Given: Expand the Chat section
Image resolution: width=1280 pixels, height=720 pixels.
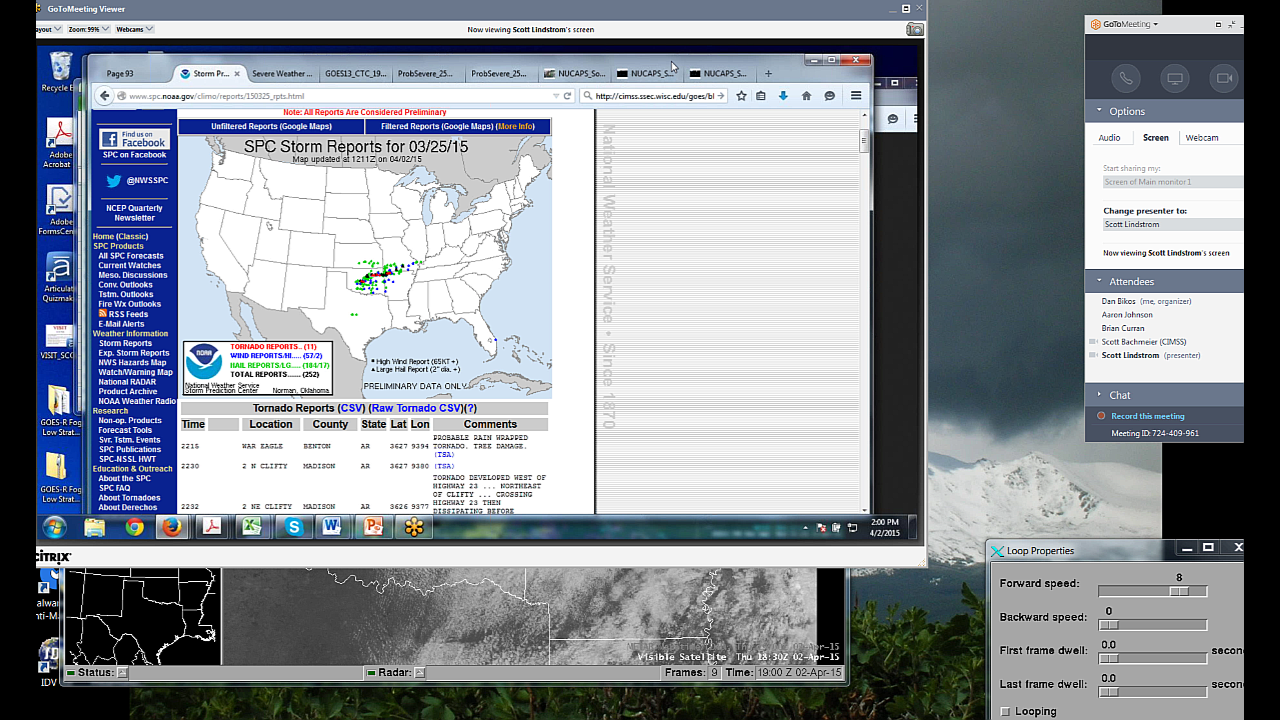Looking at the screenshot, I should pyautogui.click(x=1100, y=395).
